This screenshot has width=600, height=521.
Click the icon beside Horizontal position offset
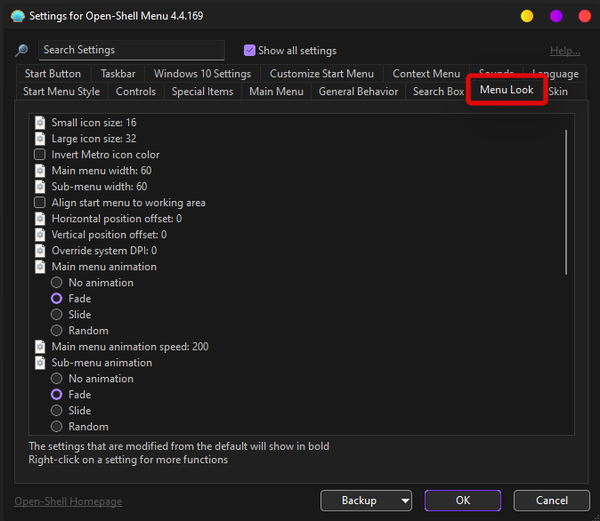40,218
